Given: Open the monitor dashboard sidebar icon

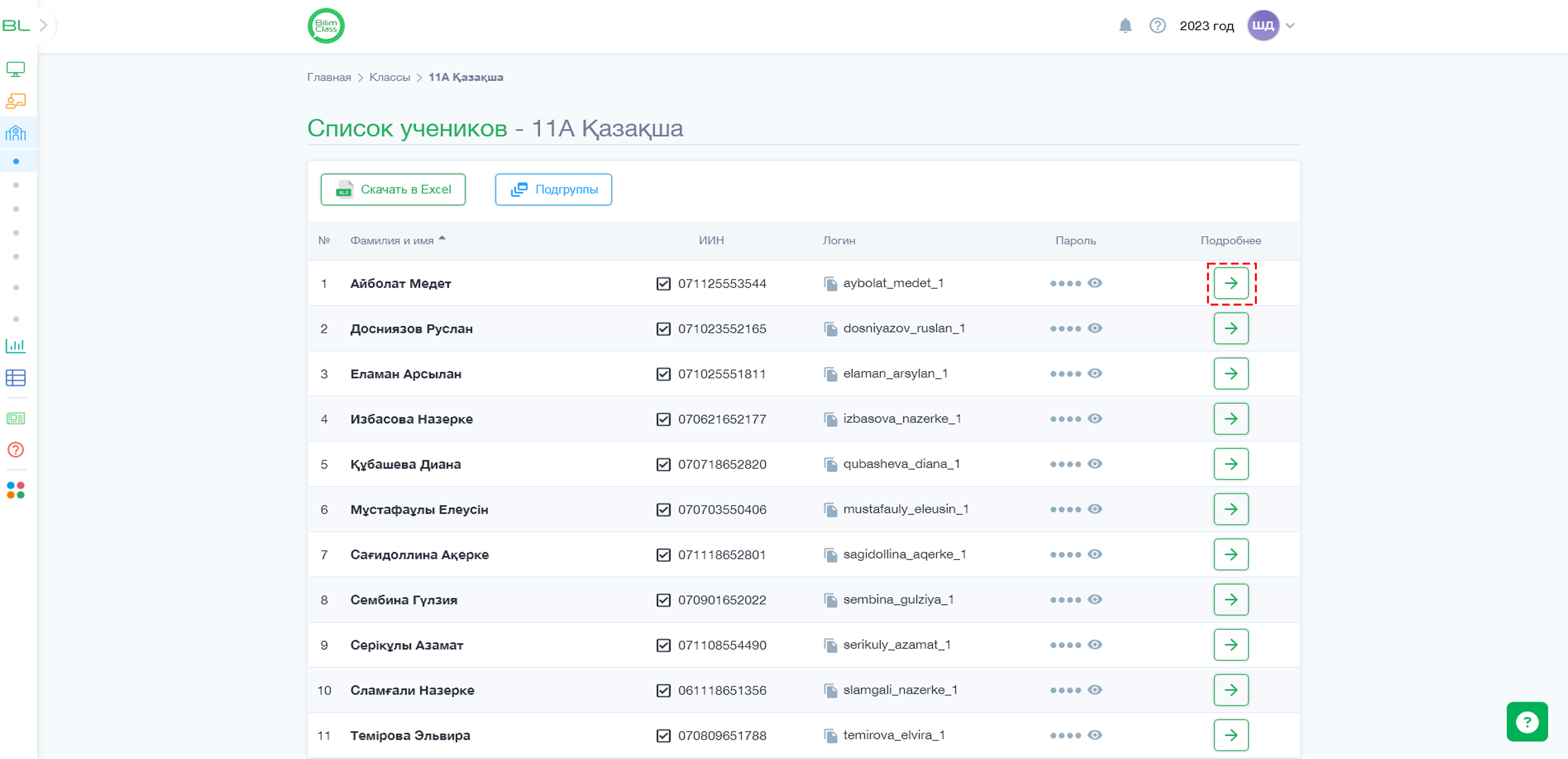Looking at the screenshot, I should click(x=15, y=69).
